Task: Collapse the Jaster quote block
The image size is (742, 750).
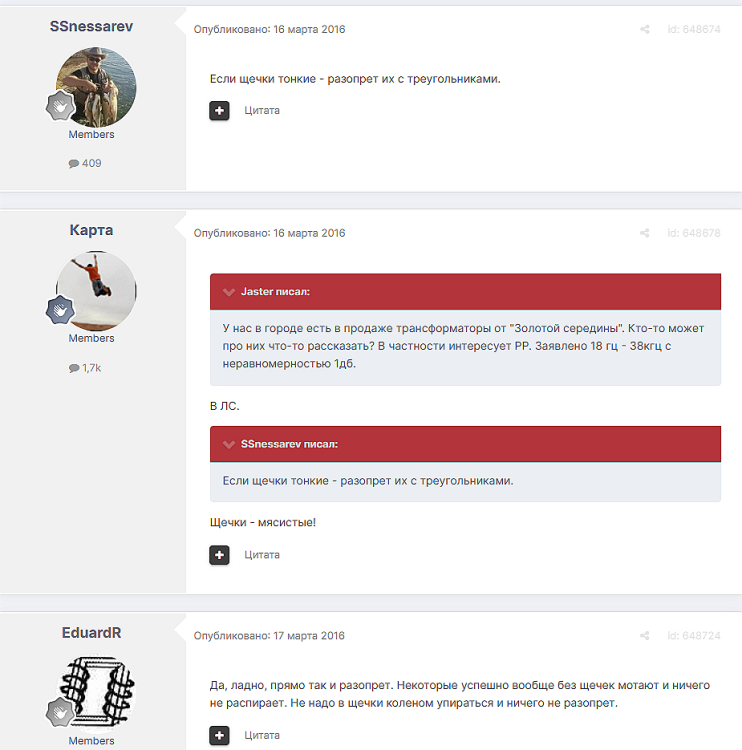Action: [229, 292]
